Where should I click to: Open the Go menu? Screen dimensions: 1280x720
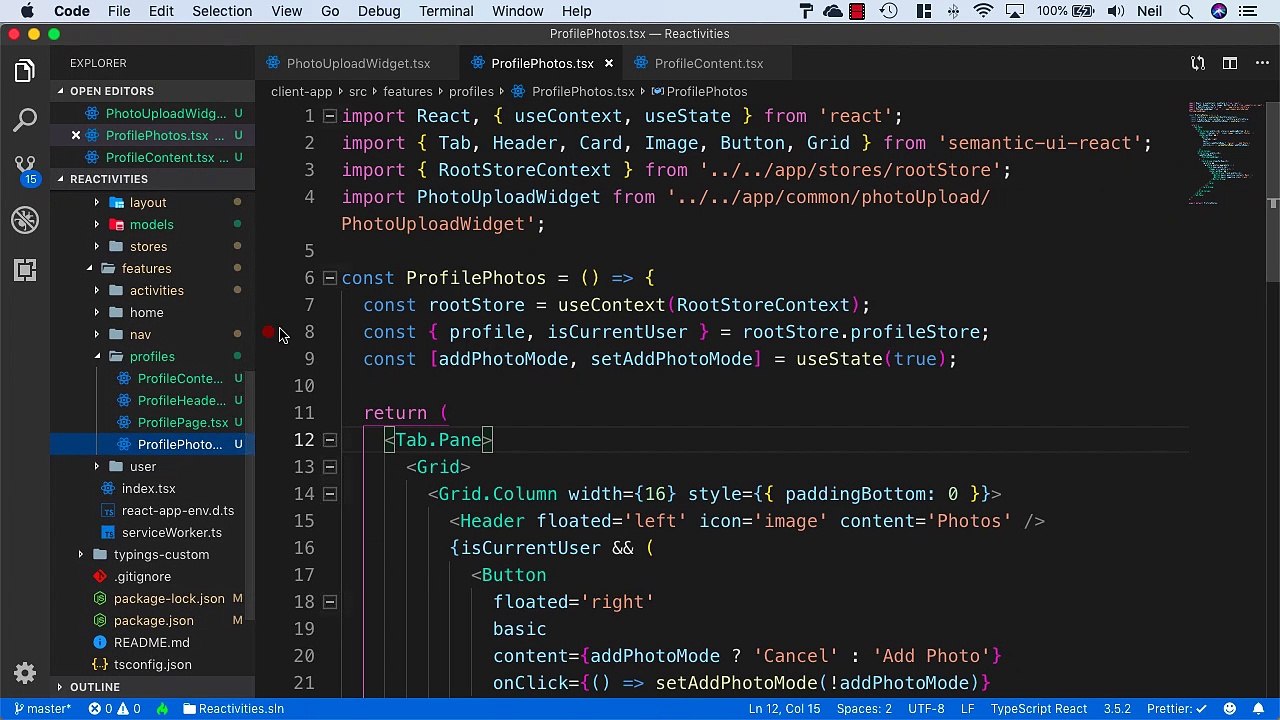pyautogui.click(x=330, y=11)
